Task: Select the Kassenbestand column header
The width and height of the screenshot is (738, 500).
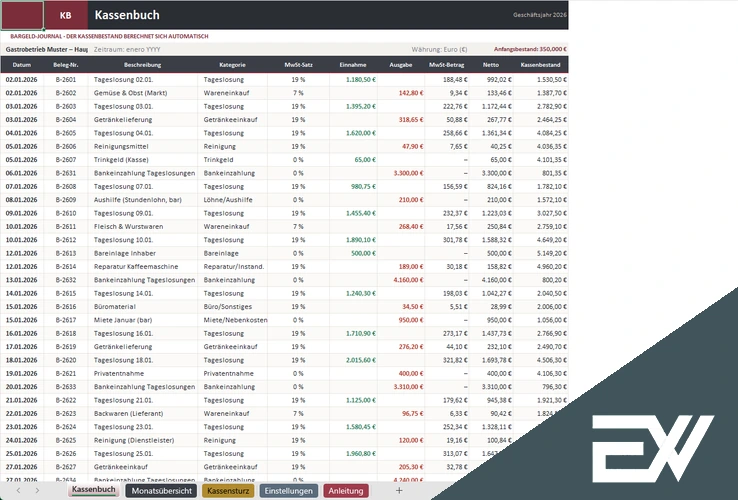Action: click(x=540, y=65)
